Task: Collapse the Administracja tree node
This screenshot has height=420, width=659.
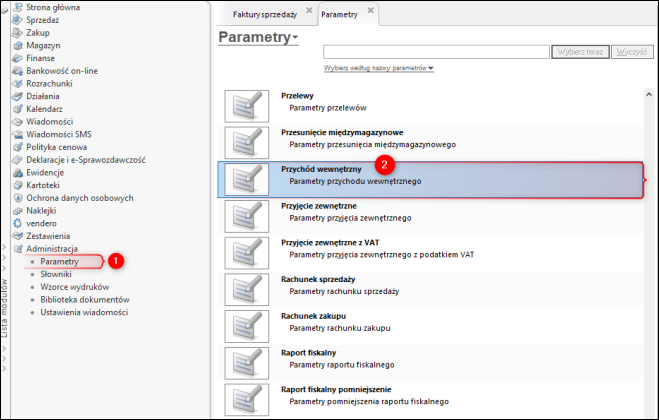Action: pyautogui.click(x=17, y=248)
